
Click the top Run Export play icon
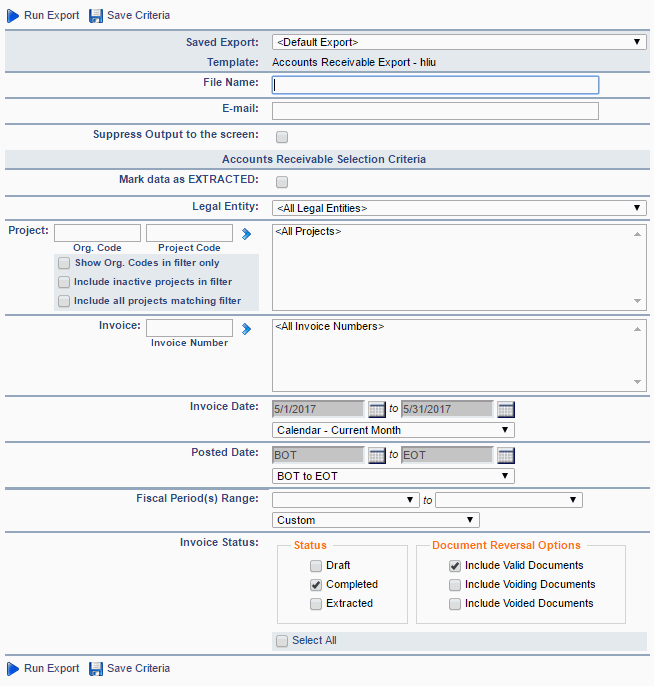click(13, 16)
